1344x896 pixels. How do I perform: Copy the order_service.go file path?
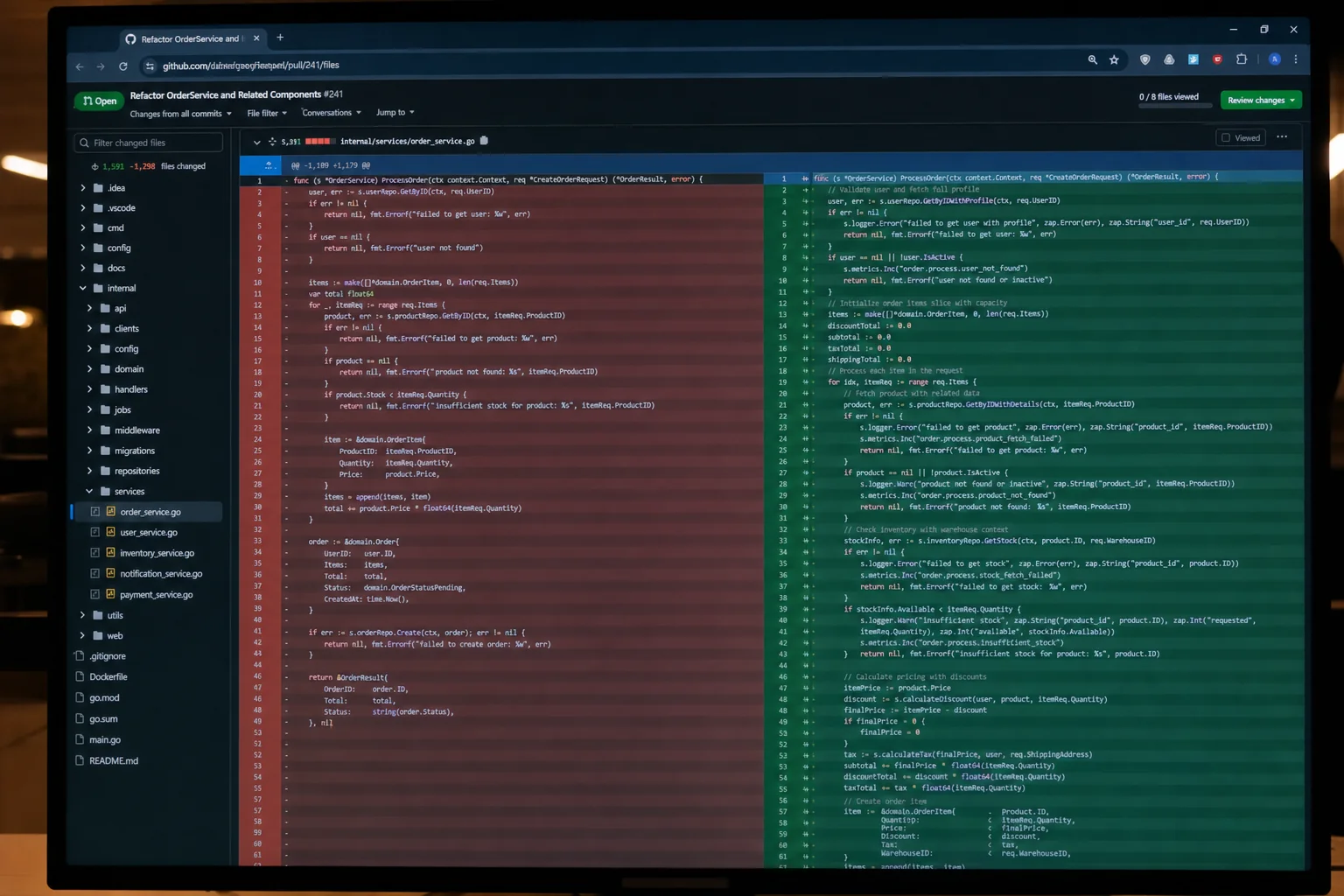[484, 141]
